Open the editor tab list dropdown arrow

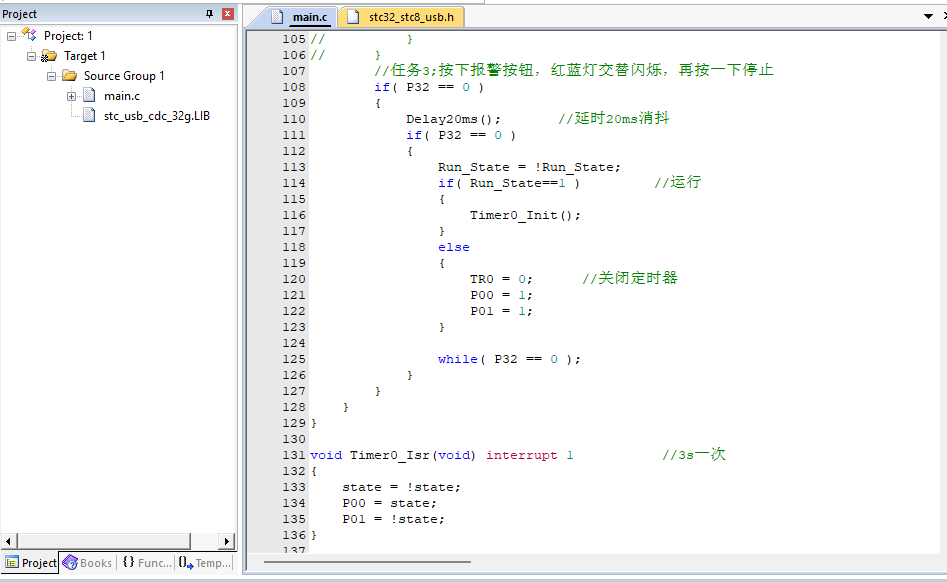tap(928, 16)
